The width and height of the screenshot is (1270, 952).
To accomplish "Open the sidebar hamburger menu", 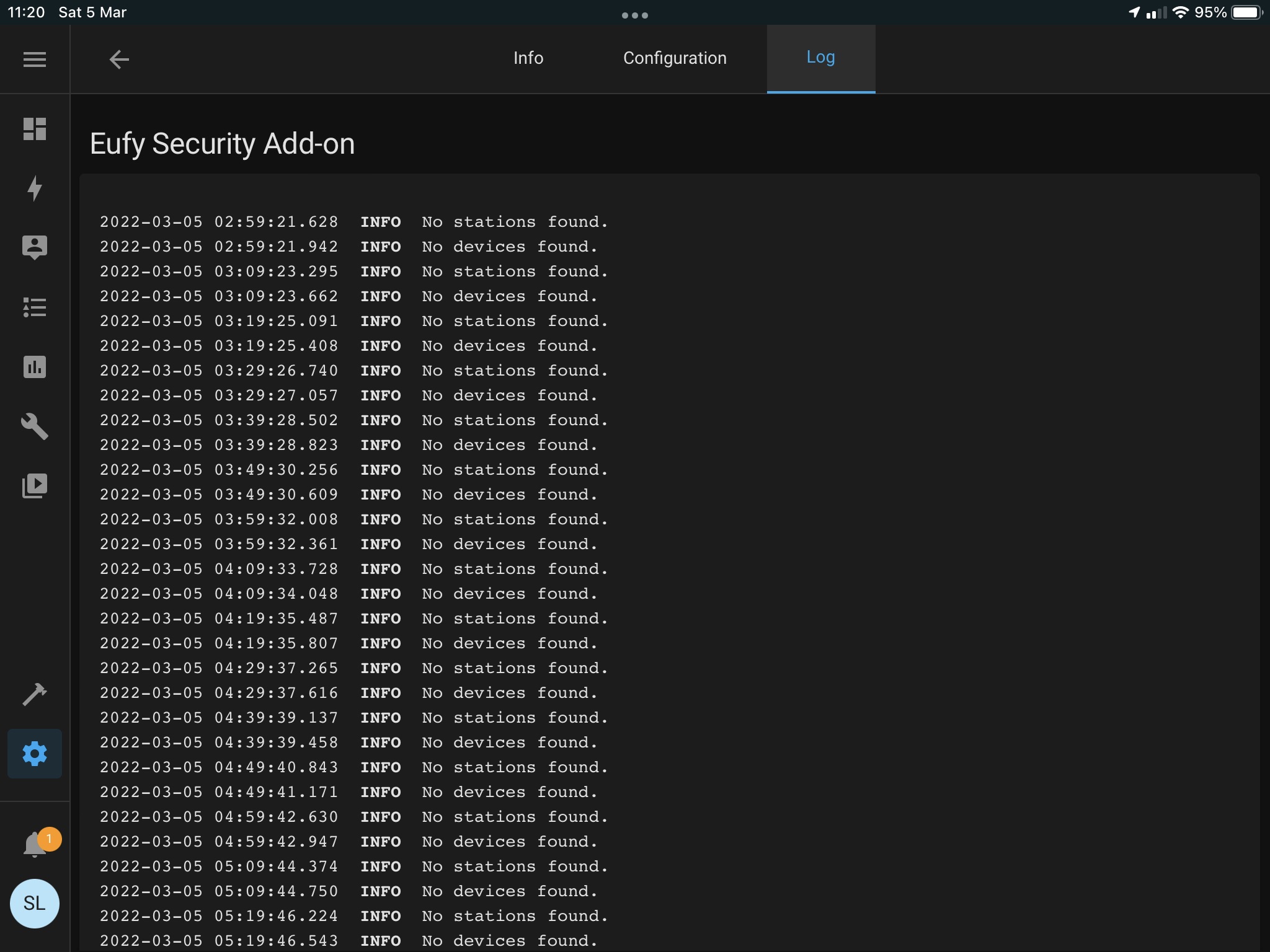I will 34,59.
